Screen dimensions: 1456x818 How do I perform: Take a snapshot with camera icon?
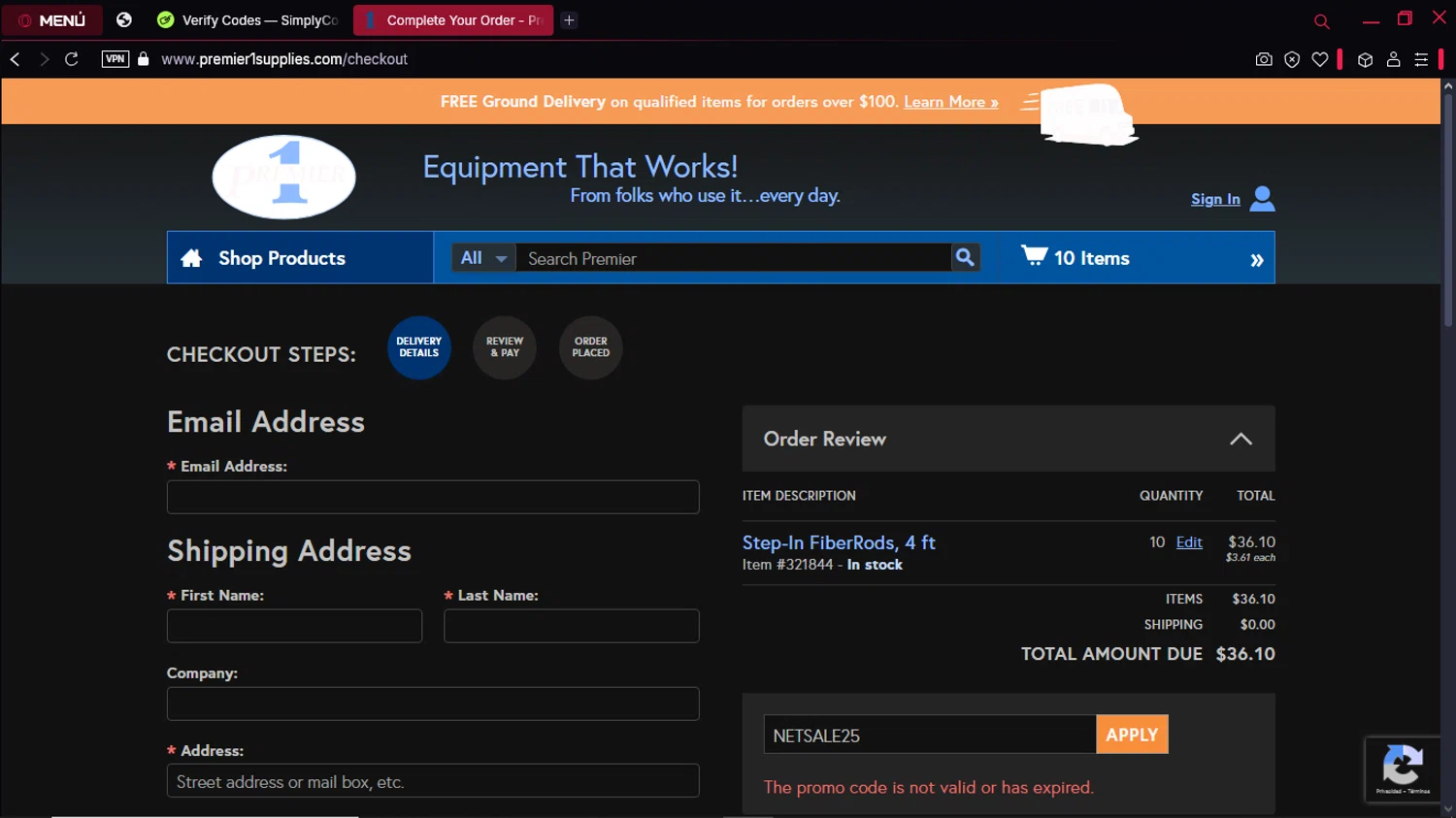(1264, 59)
